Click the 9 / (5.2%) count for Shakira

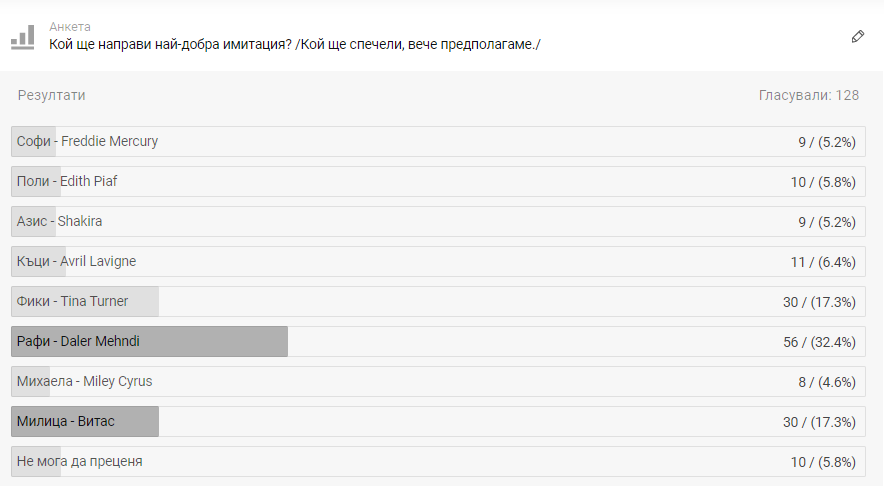[x=826, y=222]
